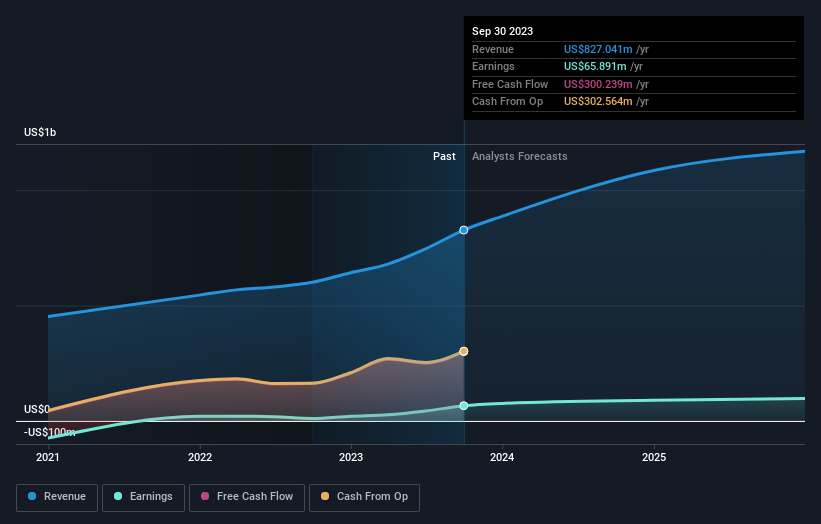
Task: Click the Revenue row label in tooltip
Action: [x=493, y=49]
